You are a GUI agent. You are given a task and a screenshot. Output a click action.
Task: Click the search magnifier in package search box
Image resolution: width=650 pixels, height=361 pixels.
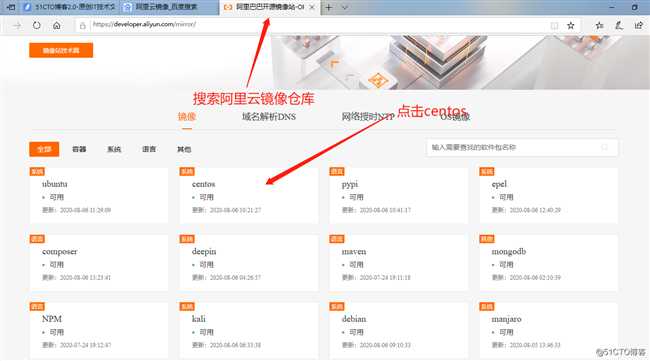(605, 147)
